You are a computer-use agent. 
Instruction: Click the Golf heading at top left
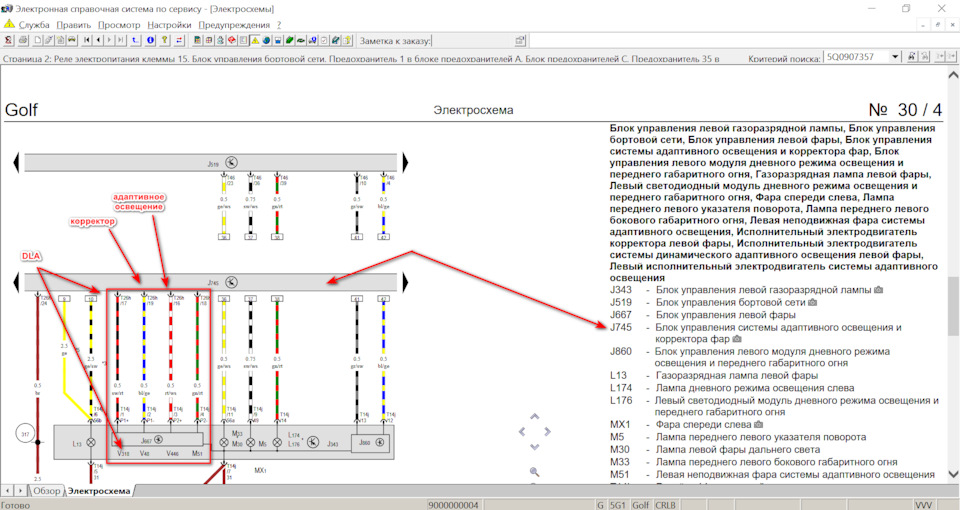point(21,110)
